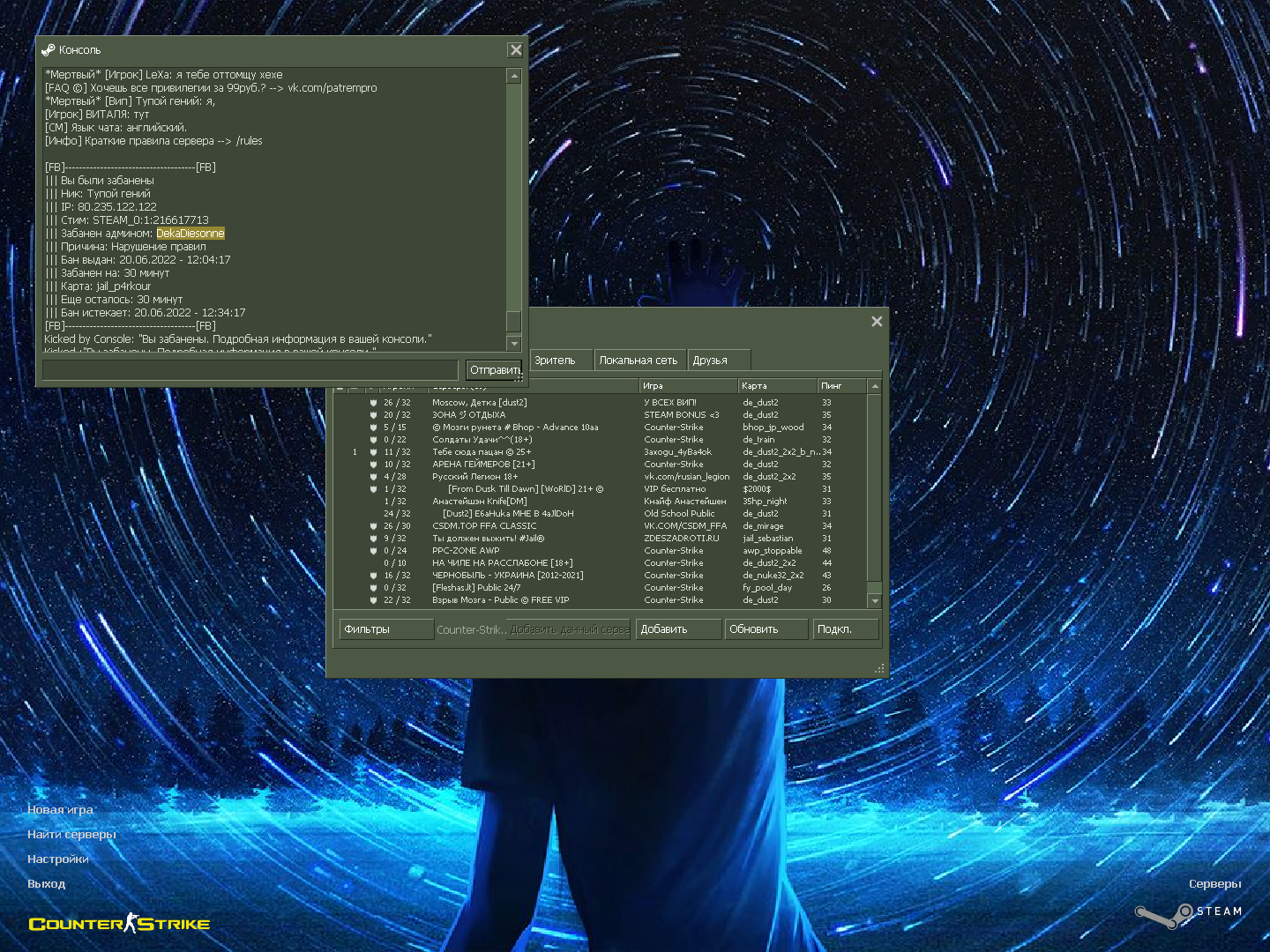Image resolution: width=1270 pixels, height=952 pixels.
Task: Click the awp_stoppable map cell
Action: (773, 551)
